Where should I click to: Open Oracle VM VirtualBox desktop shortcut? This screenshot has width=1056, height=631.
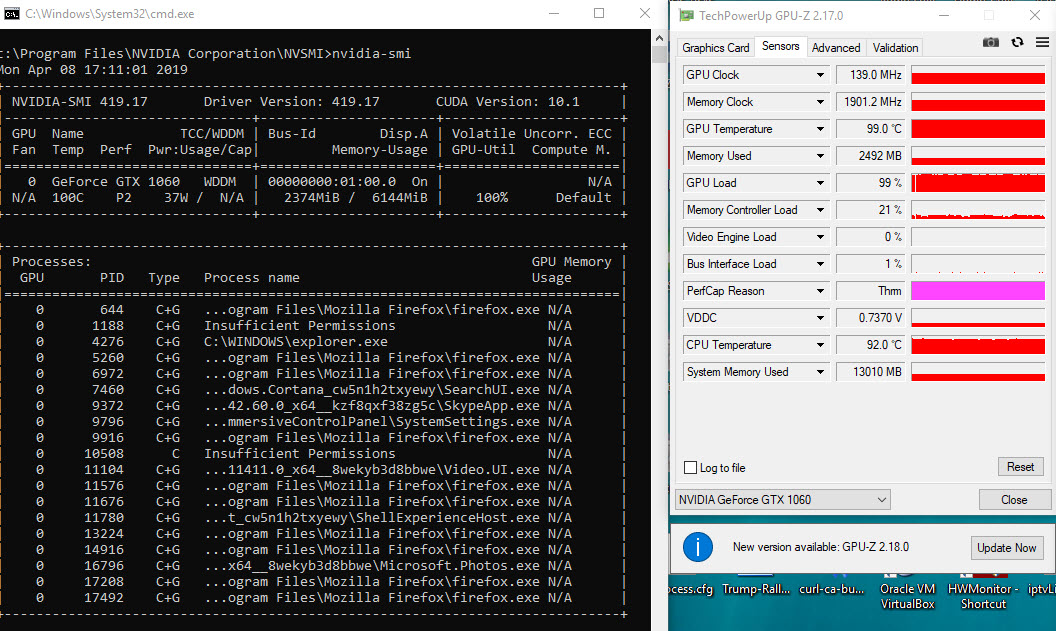[907, 596]
